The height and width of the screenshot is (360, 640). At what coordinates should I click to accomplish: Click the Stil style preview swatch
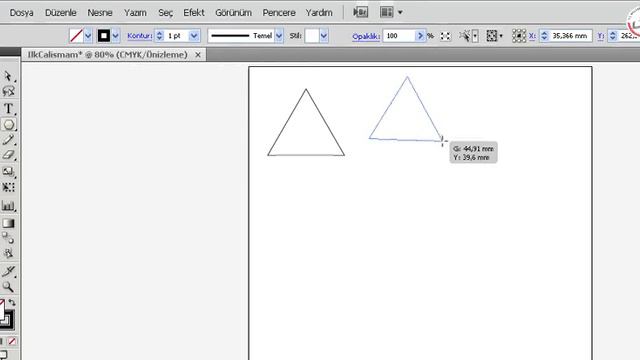[x=312, y=36]
